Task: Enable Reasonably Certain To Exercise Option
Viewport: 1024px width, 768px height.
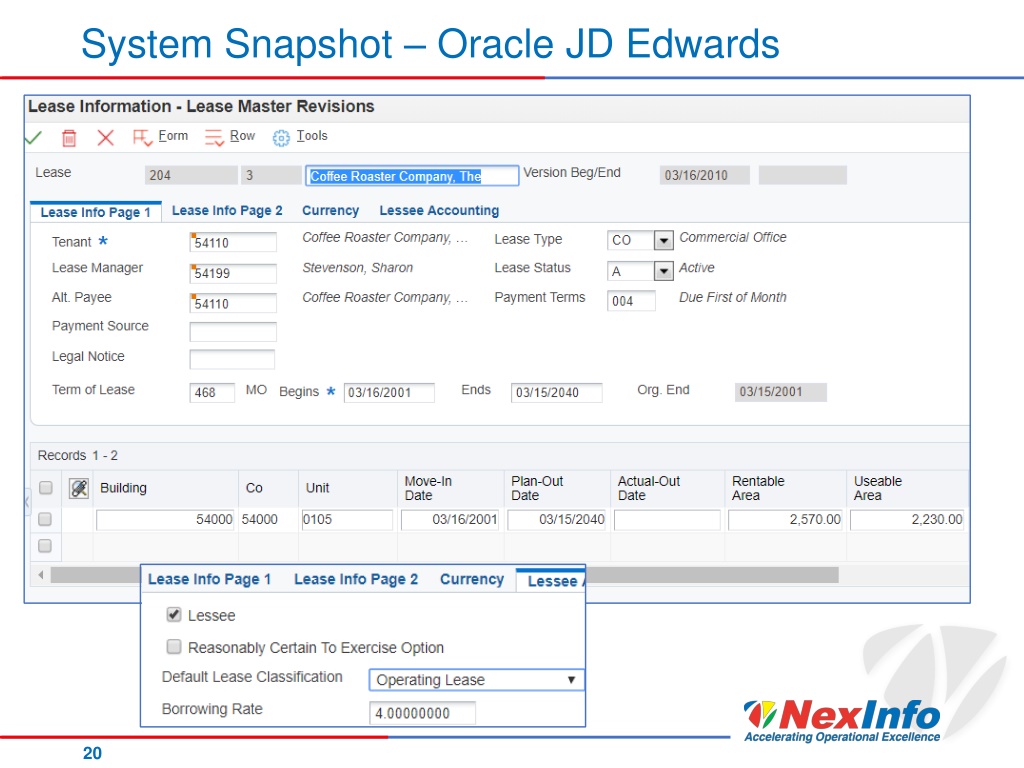Action: 174,647
